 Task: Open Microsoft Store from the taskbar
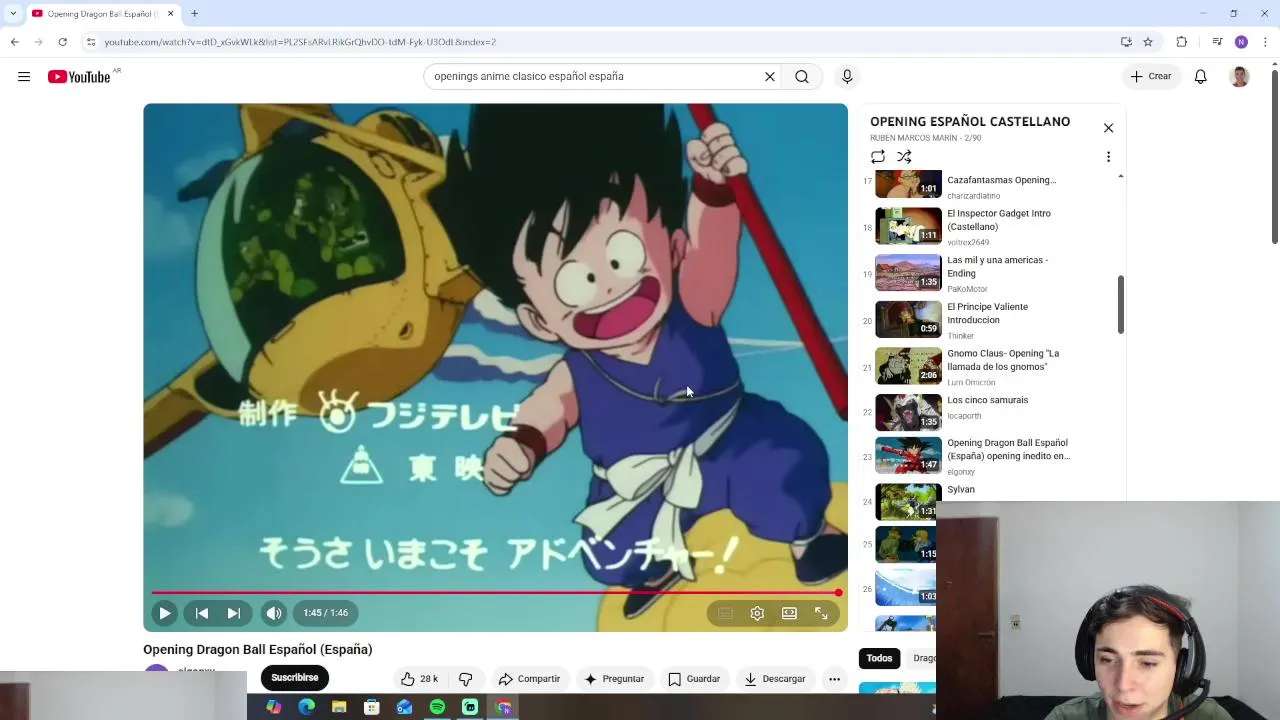[x=372, y=707]
